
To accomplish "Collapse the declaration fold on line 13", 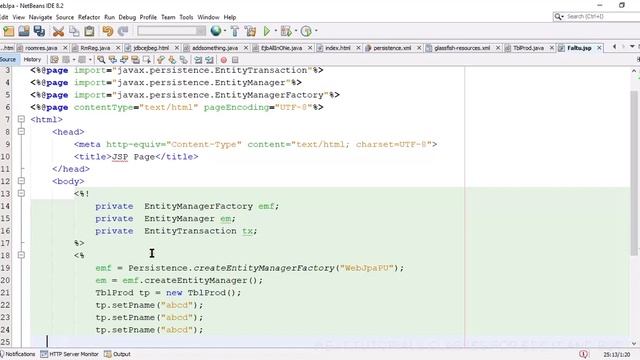I will pos(21,193).
